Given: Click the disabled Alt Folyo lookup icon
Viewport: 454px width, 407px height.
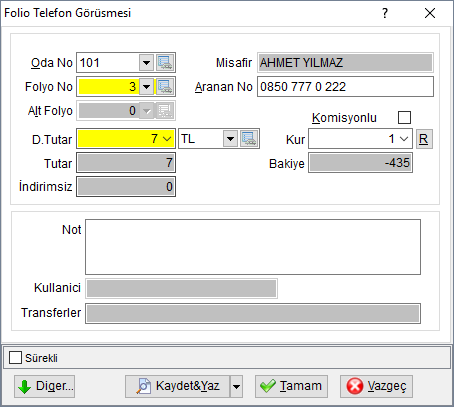Looking at the screenshot, I should pyautogui.click(x=165, y=111).
